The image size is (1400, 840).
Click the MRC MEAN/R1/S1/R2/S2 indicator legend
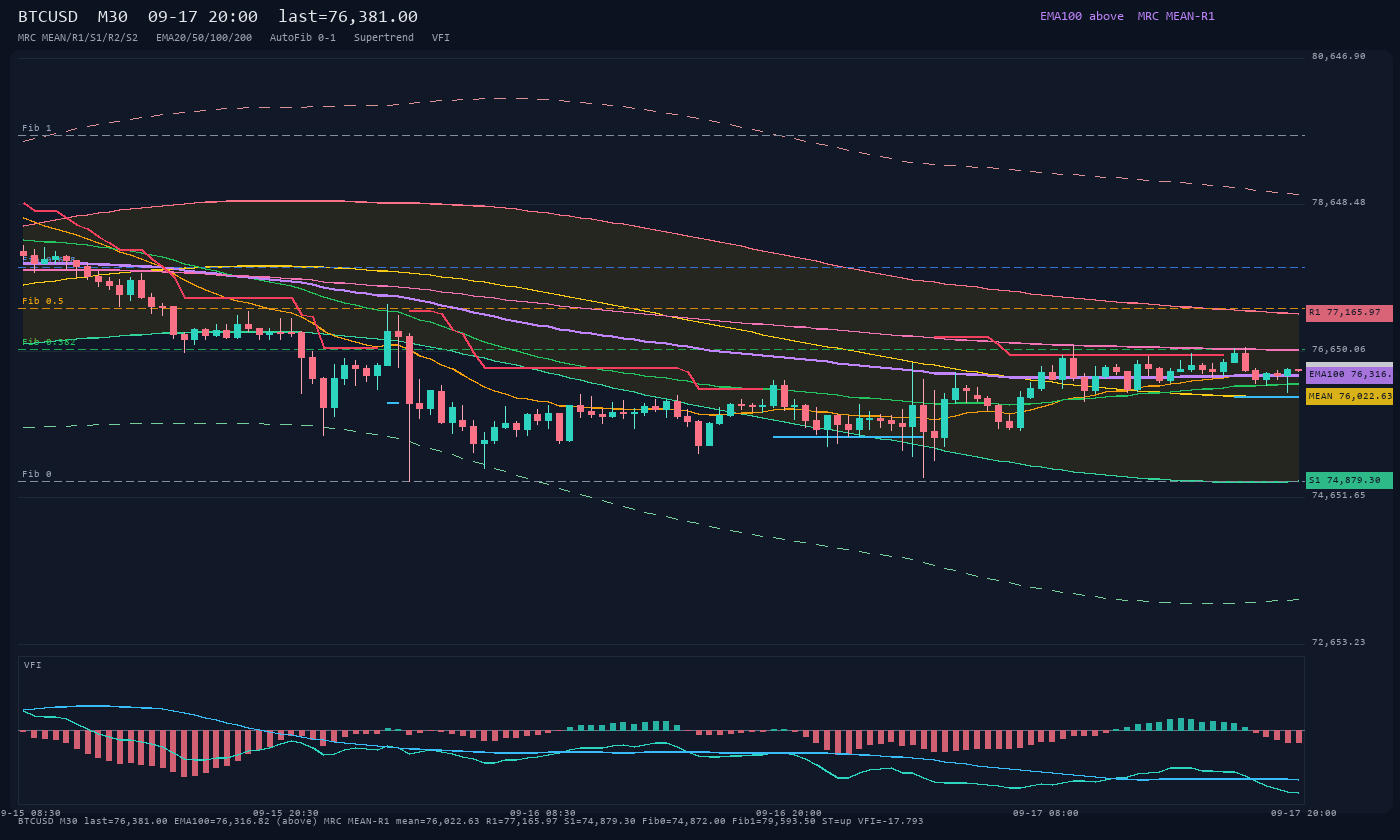(x=78, y=38)
